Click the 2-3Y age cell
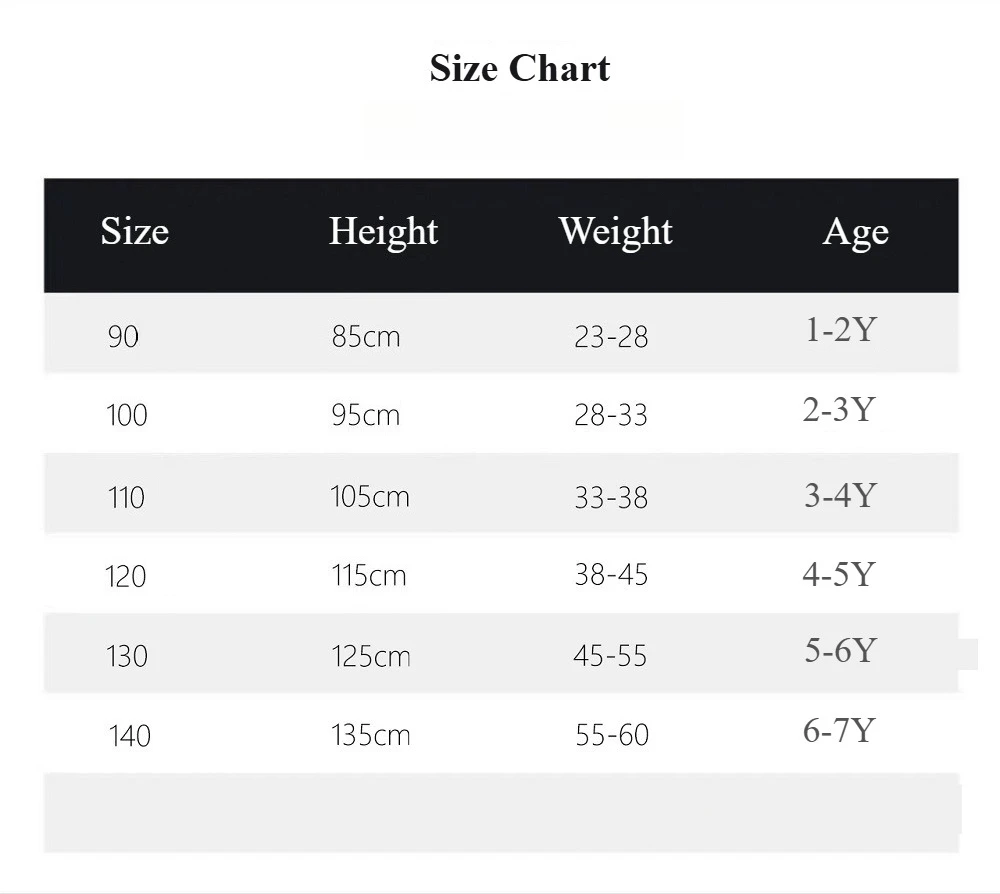Screen dimensions: 1000x894 [x=839, y=409]
